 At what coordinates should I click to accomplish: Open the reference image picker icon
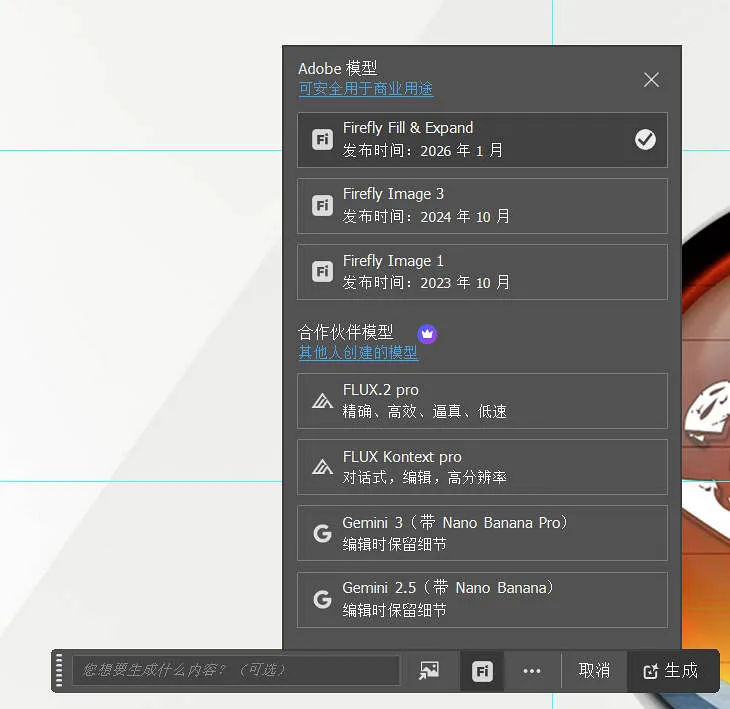click(429, 670)
